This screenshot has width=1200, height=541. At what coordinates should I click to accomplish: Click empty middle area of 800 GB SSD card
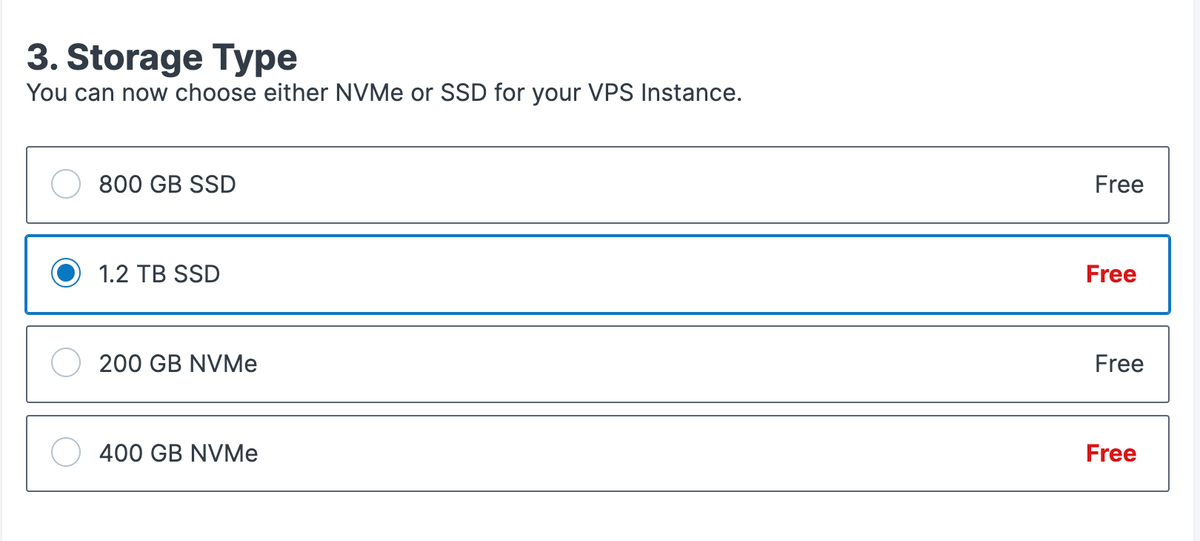tap(660, 185)
